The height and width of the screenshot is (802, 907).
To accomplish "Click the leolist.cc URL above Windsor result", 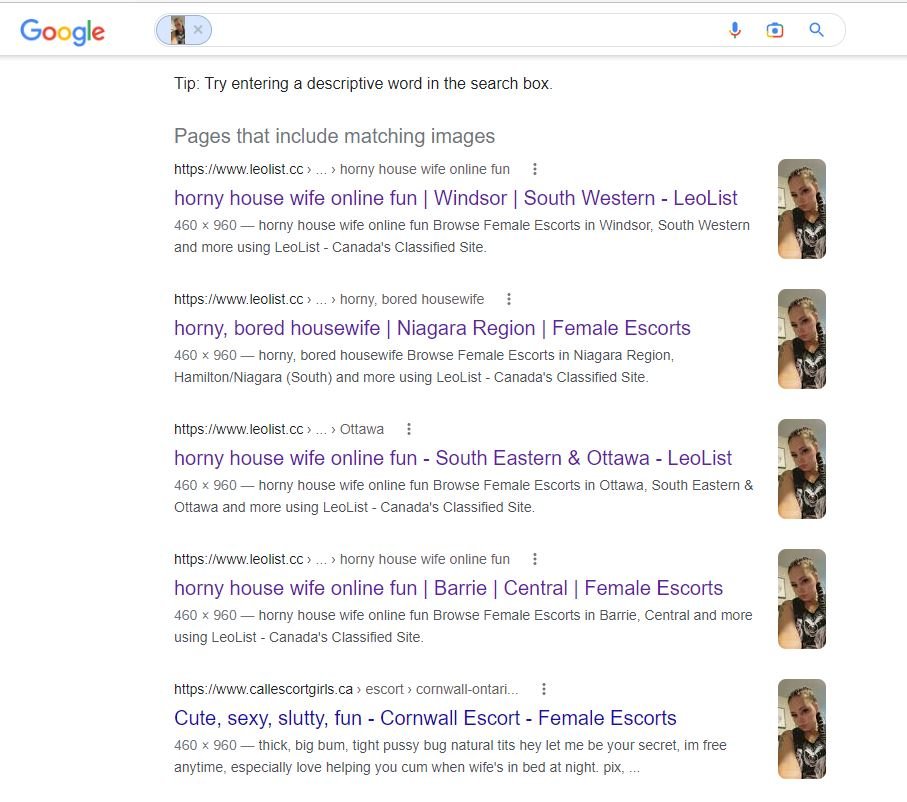I will tap(342, 169).
